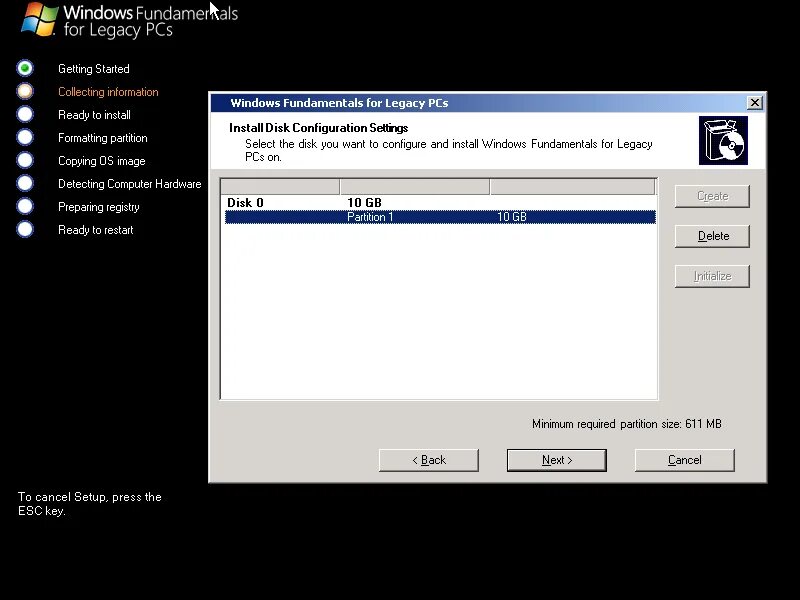Click the Copying OS image step indicator
Screen dimensions: 800x600
coord(24,160)
